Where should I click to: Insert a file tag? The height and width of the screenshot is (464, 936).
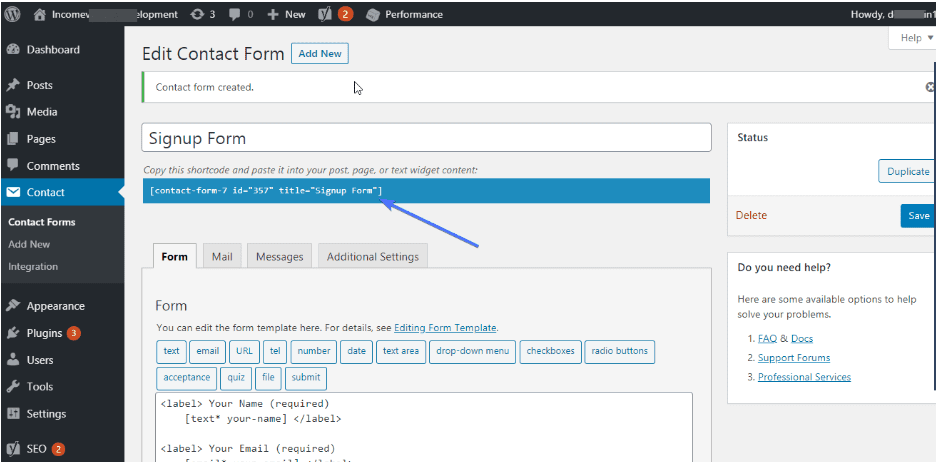click(268, 377)
